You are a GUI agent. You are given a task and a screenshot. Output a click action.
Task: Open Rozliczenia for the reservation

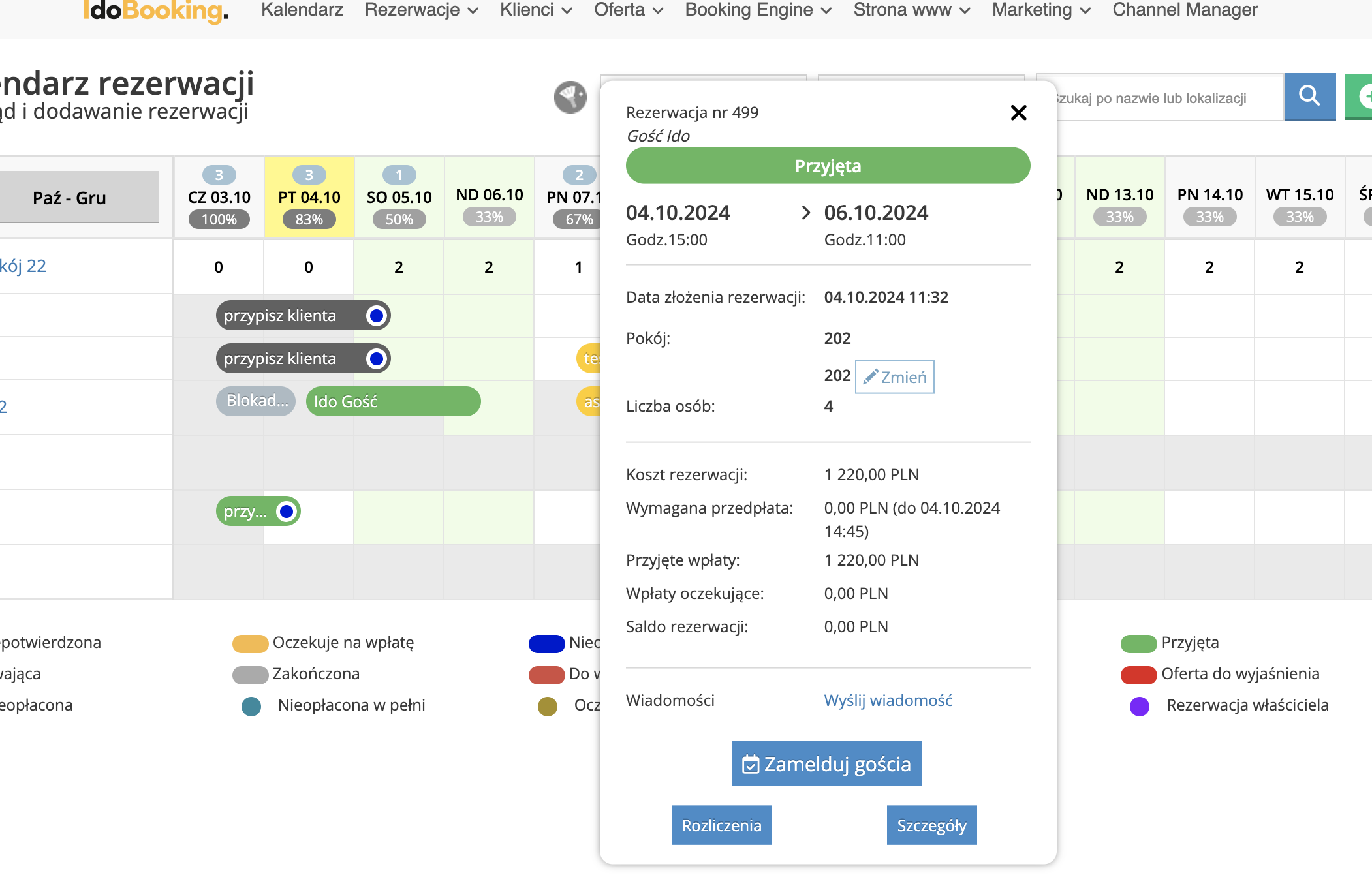pos(721,825)
